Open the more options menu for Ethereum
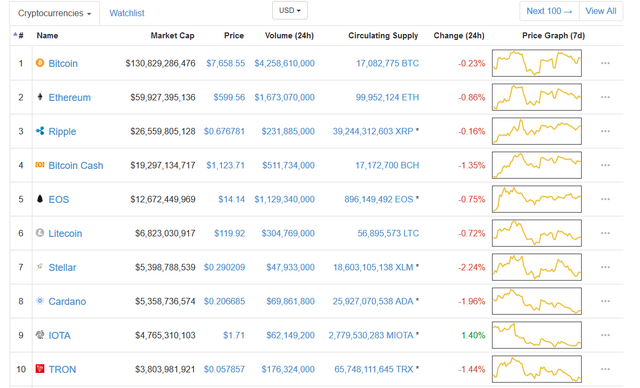The width and height of the screenshot is (640, 388). 605,97
